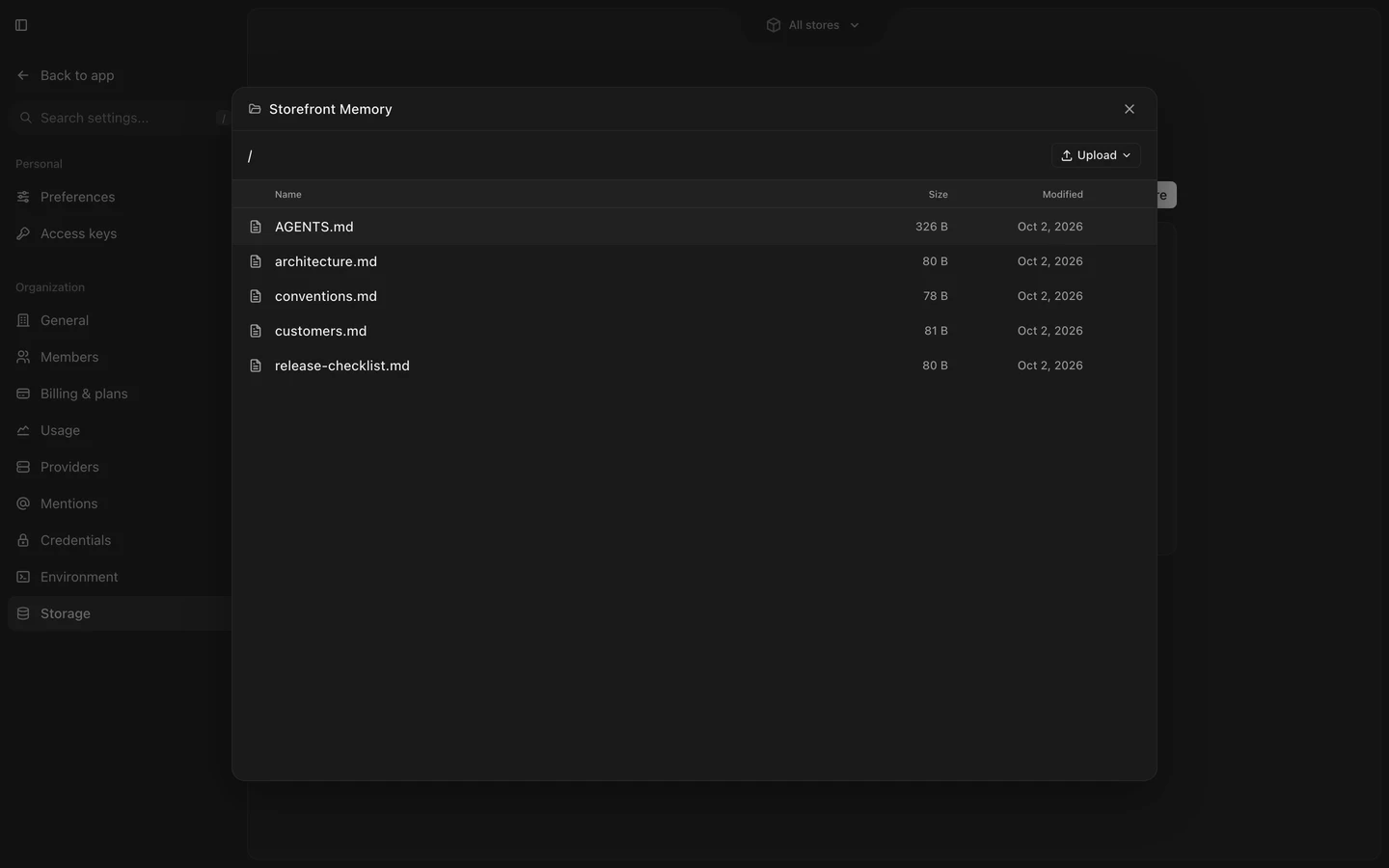Return with the Back to app link
This screenshot has height=868, width=1389.
point(66,75)
